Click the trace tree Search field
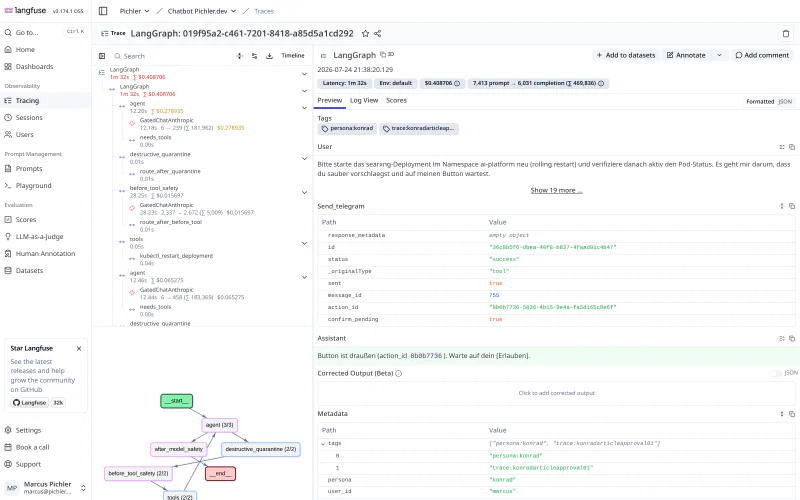800x500 pixels. click(173, 56)
